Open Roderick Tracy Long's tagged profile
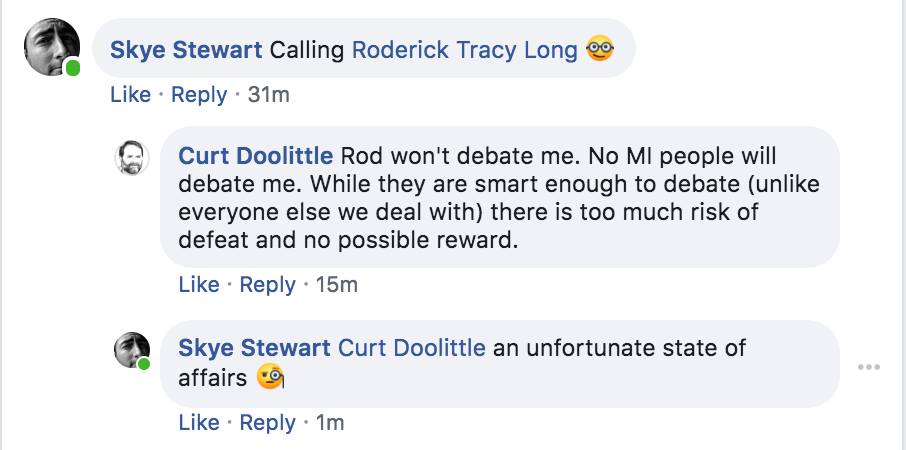The width and height of the screenshot is (906, 450). point(465,49)
